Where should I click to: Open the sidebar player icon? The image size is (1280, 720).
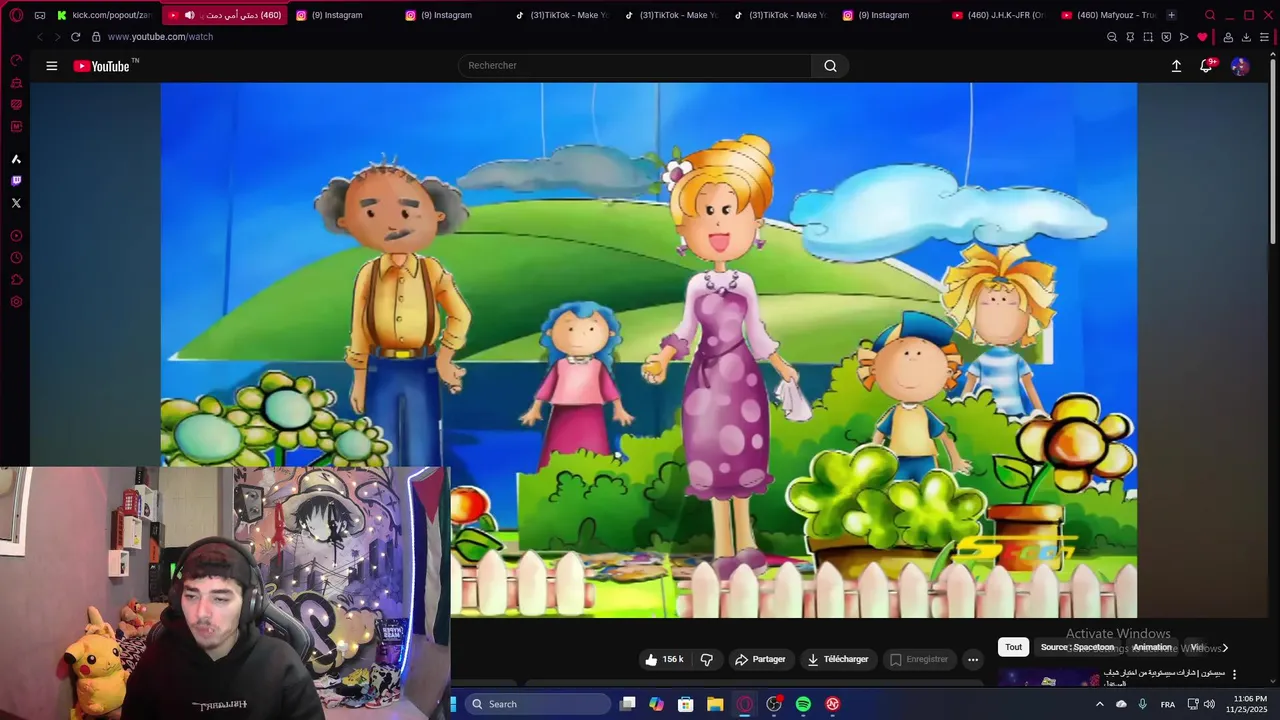16,236
